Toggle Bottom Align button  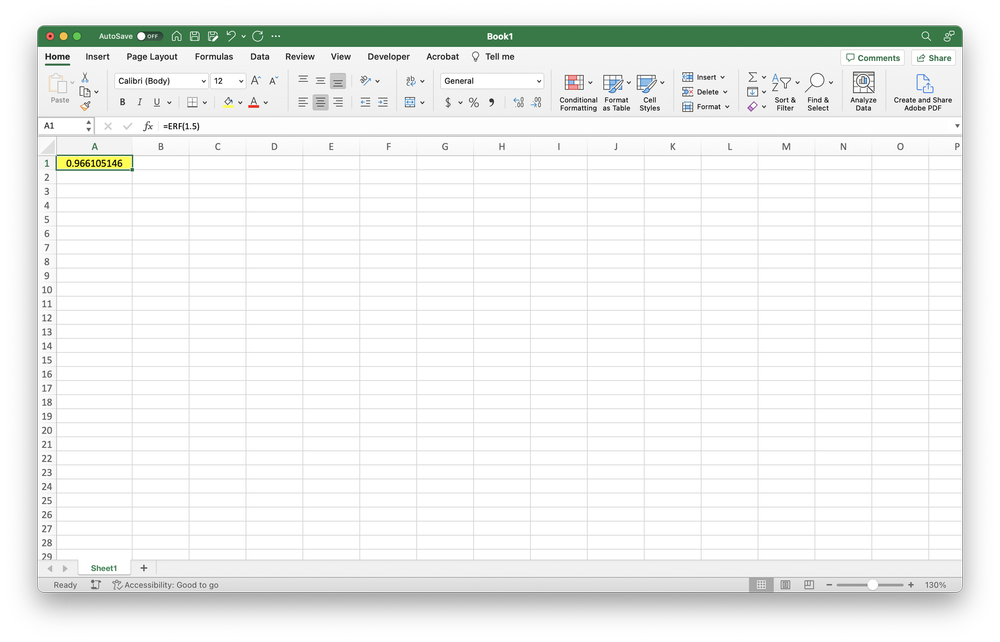point(338,81)
